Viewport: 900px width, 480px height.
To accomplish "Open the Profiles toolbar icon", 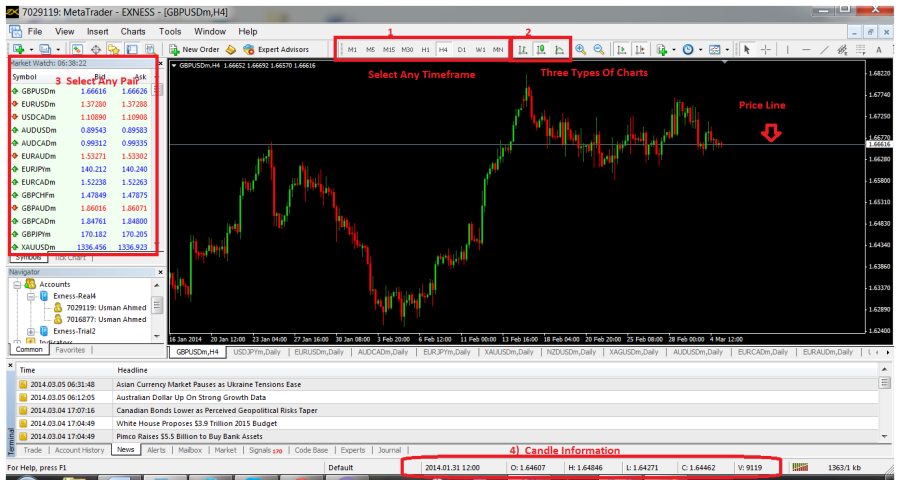I will click(x=45, y=49).
